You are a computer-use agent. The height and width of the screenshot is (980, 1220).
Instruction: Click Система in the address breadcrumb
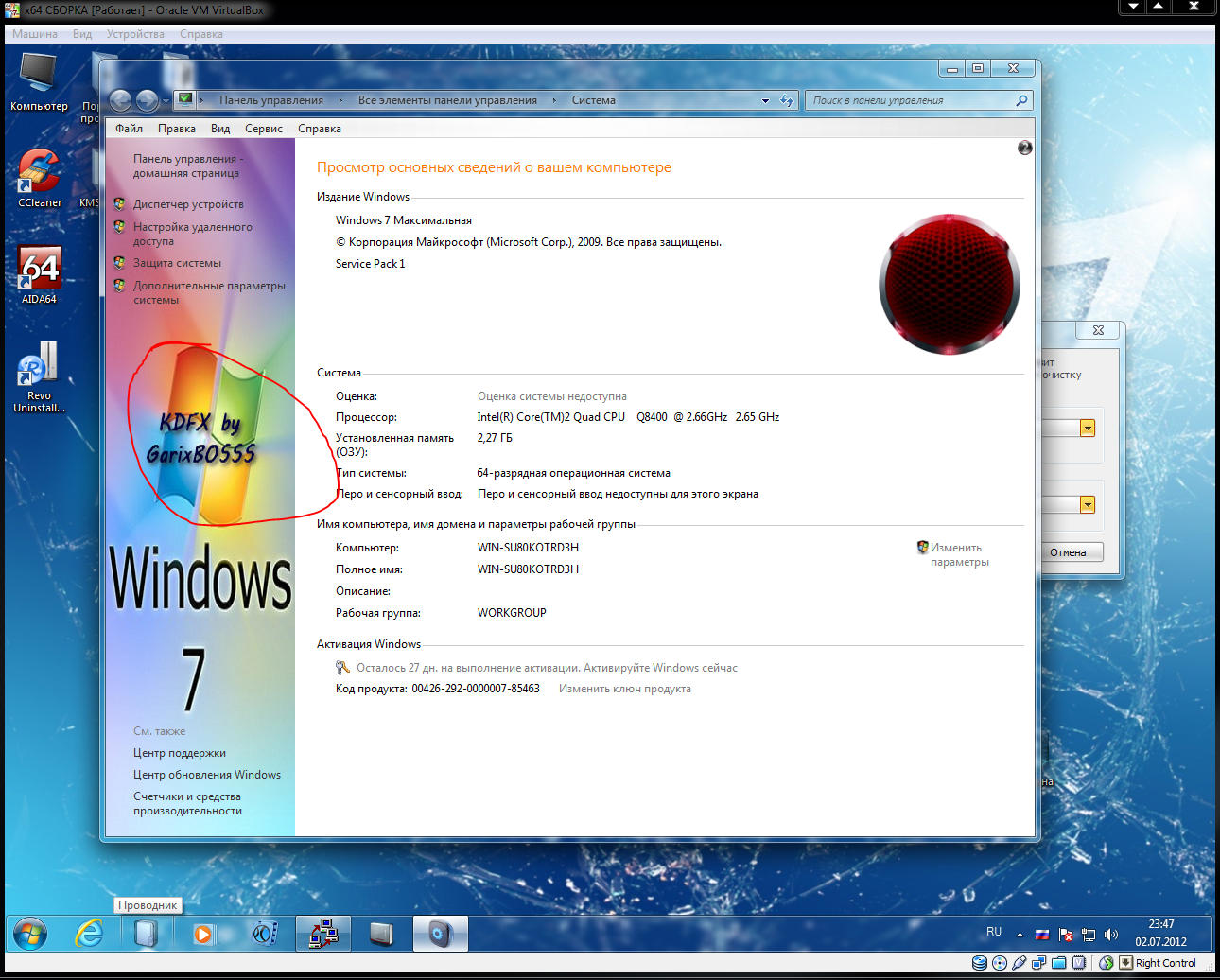593,100
